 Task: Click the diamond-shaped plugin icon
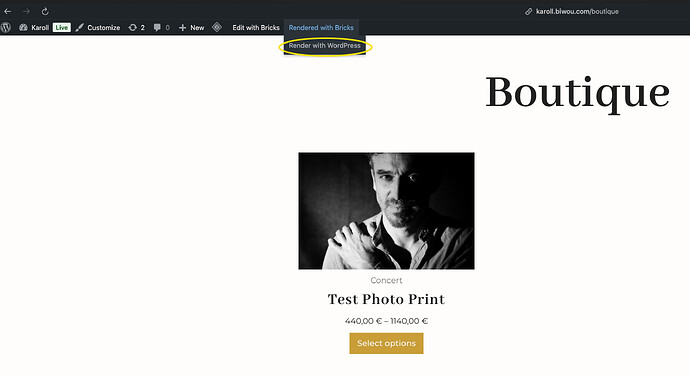click(x=217, y=27)
